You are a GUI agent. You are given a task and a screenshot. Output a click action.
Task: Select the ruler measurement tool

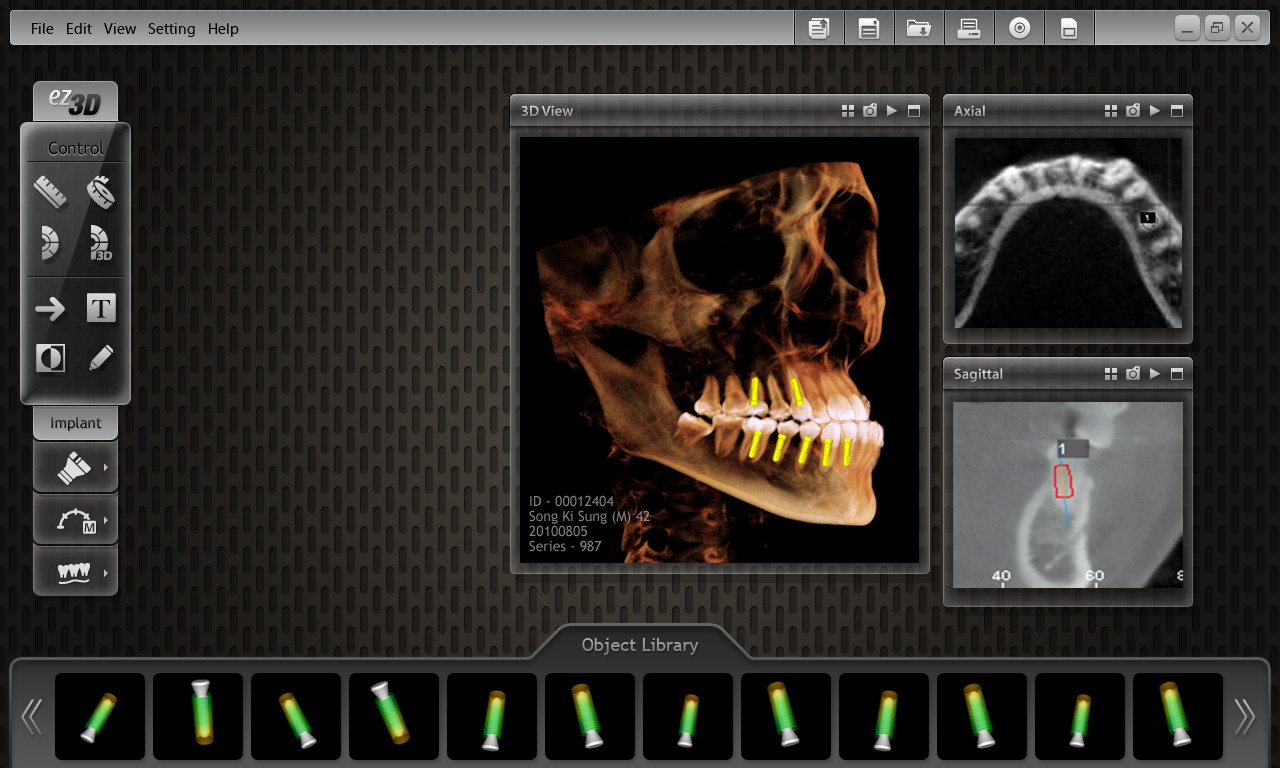[50, 191]
